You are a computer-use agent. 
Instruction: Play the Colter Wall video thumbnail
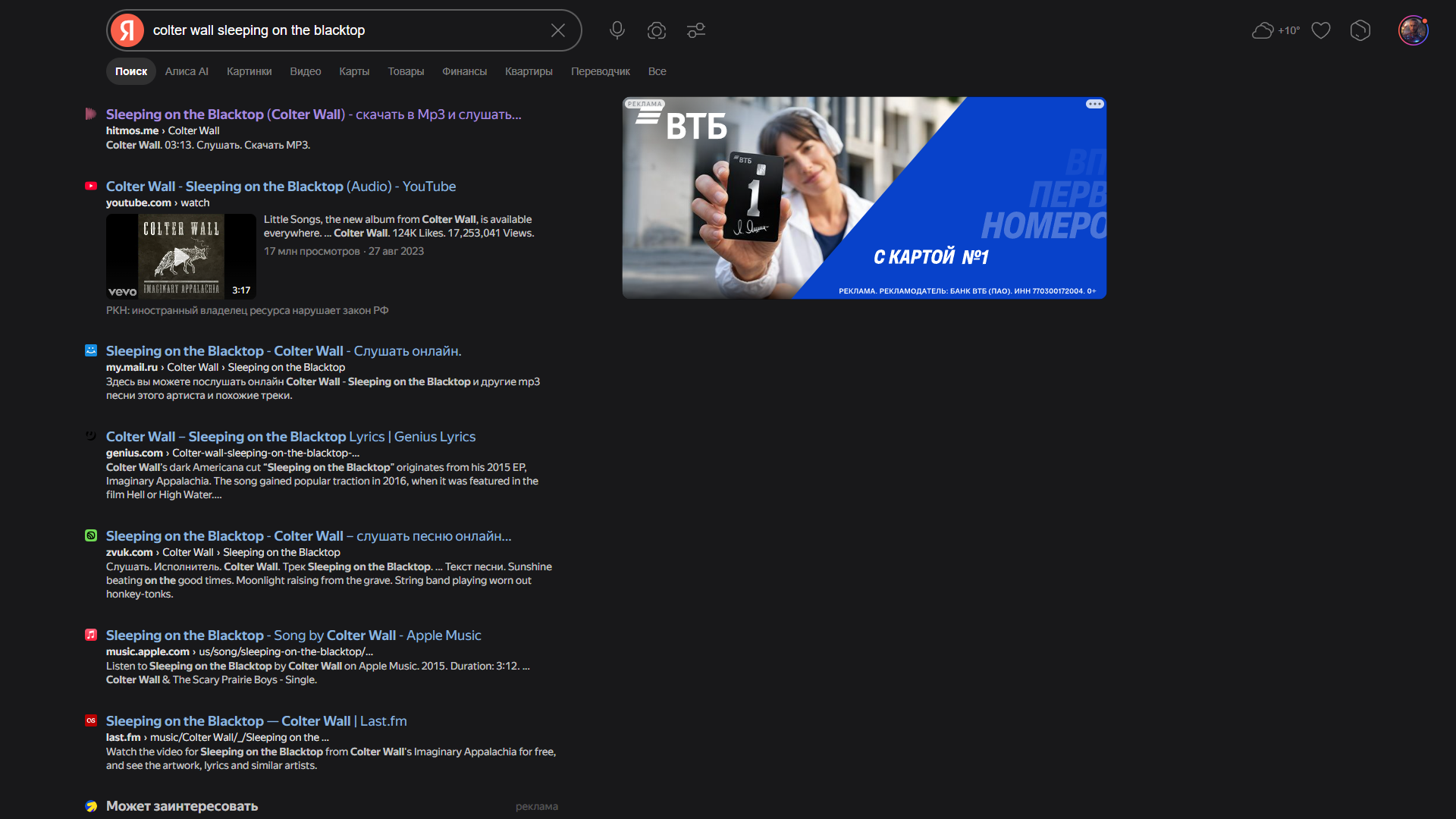click(x=181, y=256)
